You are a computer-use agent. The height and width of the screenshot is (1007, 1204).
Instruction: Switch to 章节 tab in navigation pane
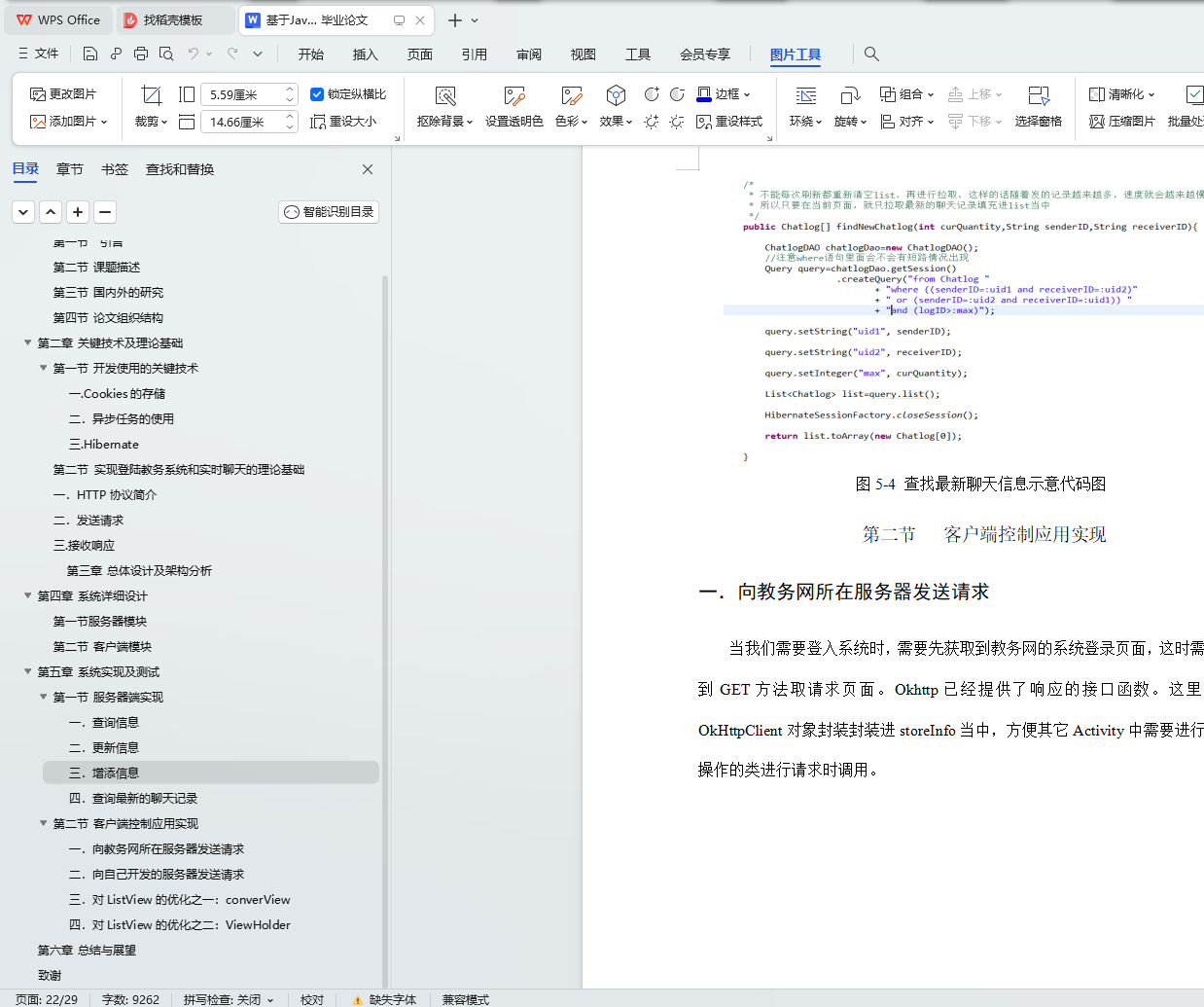[70, 169]
